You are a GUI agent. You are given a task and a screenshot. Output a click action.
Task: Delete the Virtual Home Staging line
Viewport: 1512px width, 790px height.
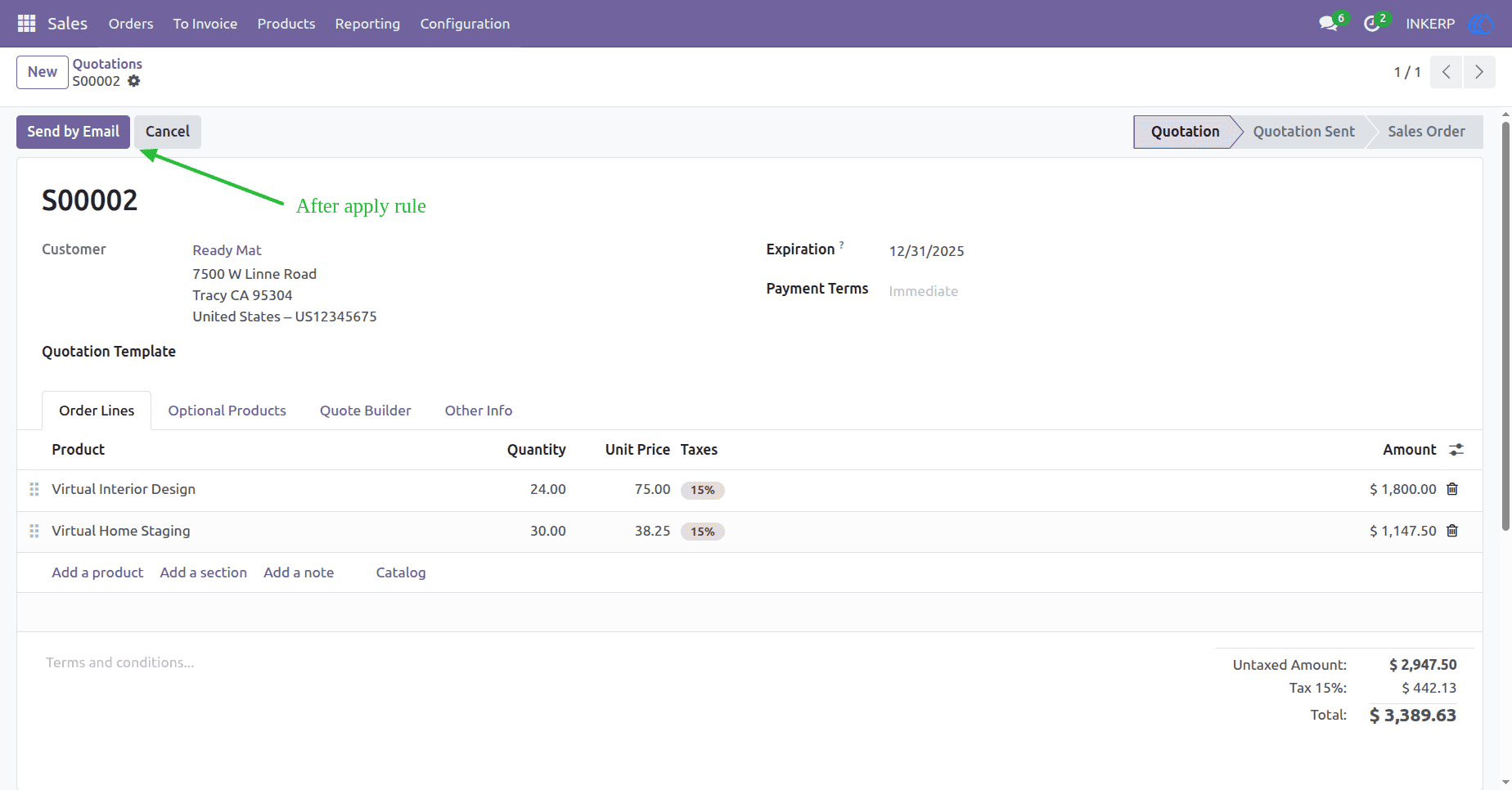coord(1452,531)
